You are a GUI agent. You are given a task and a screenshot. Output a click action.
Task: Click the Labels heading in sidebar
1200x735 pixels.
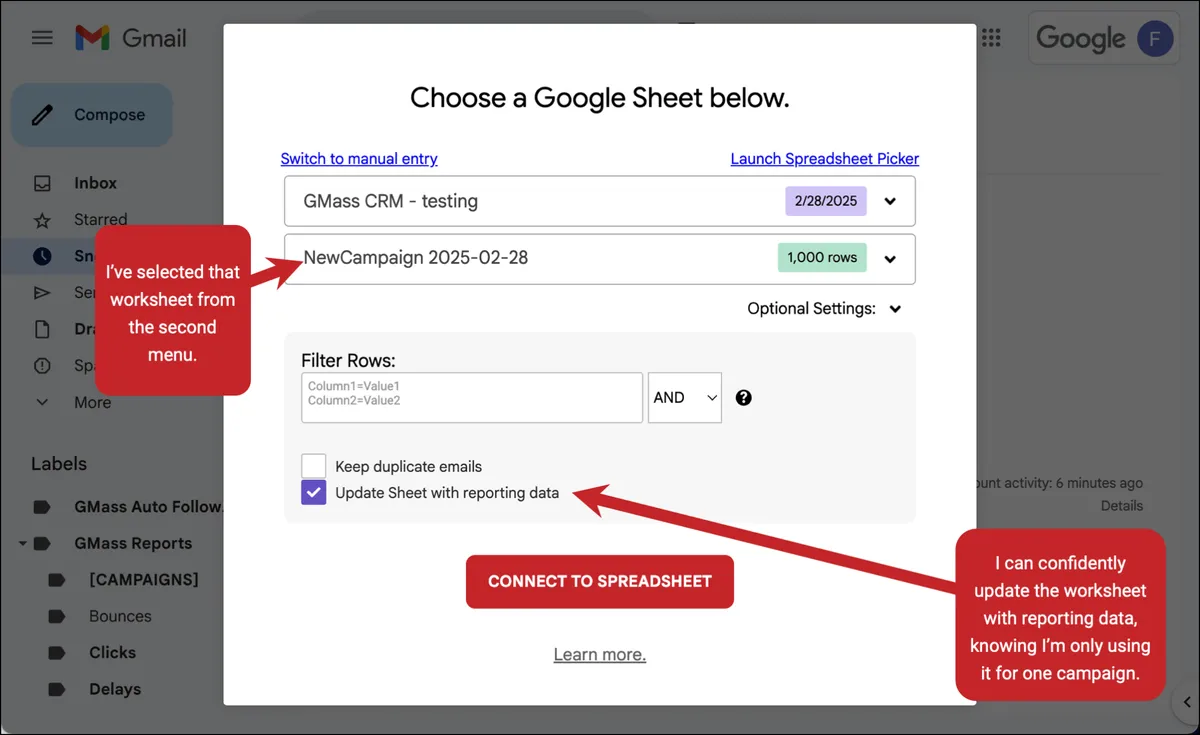point(59,464)
